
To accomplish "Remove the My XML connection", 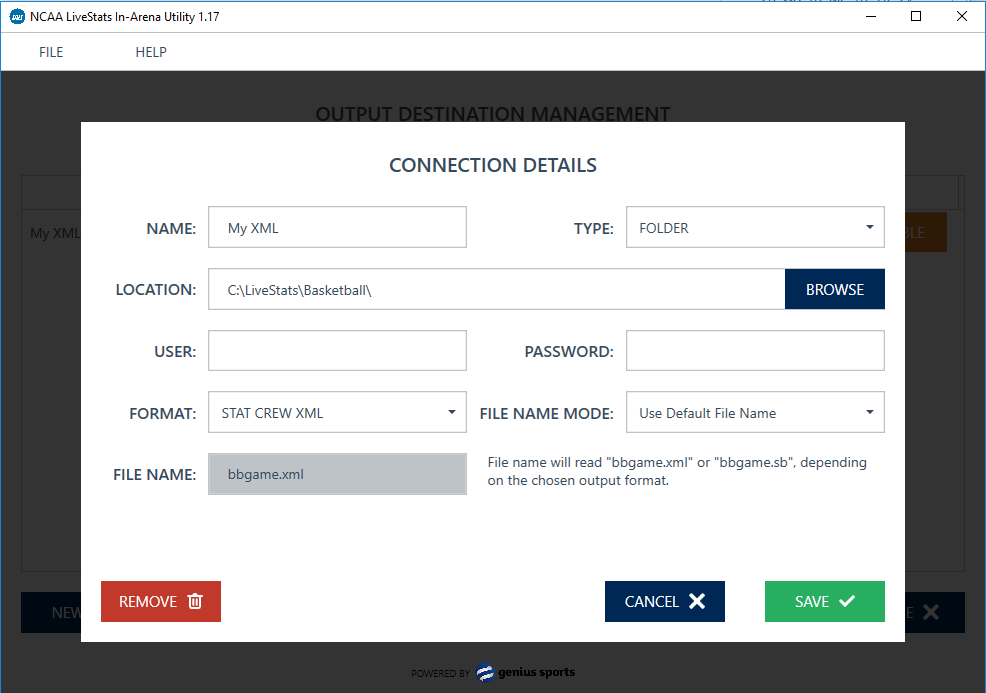I will click(x=160, y=601).
